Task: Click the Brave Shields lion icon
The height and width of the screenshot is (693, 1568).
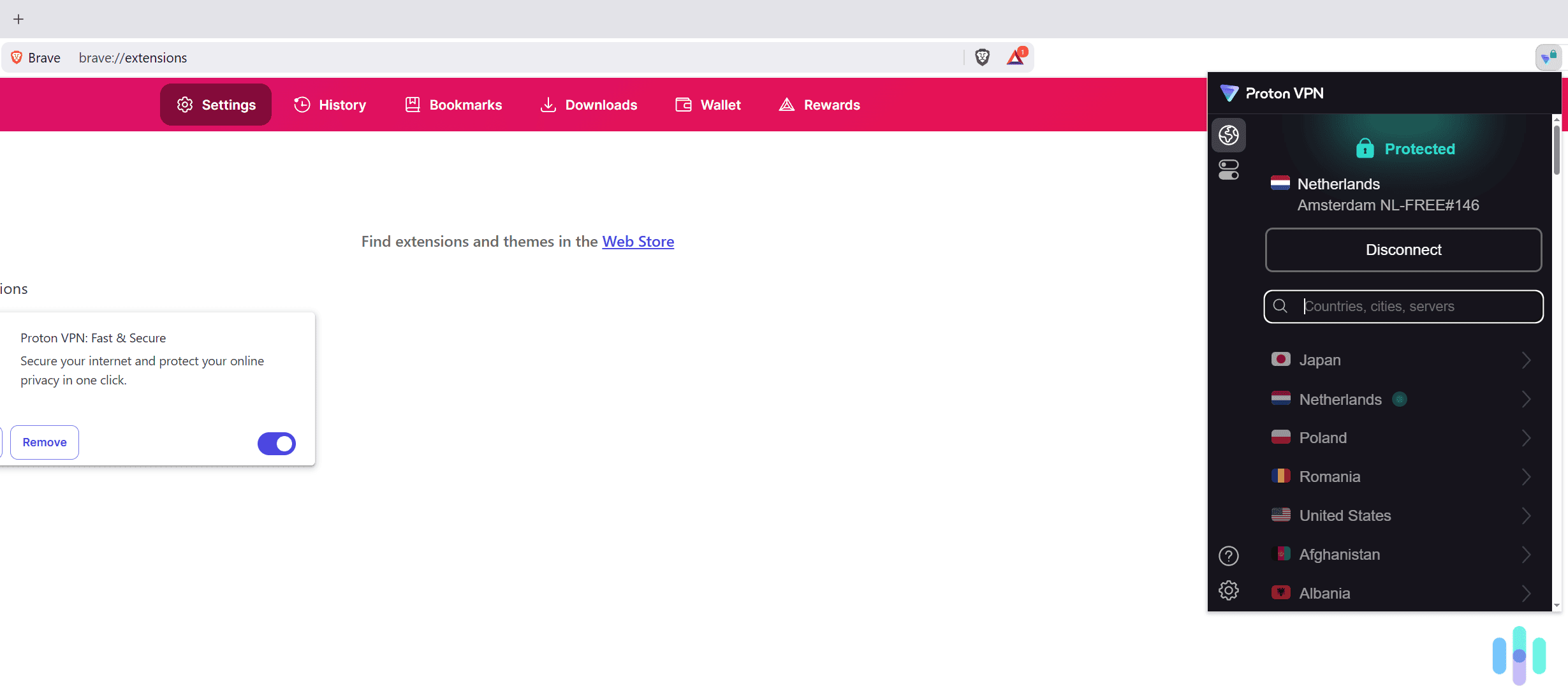Action: tap(982, 57)
